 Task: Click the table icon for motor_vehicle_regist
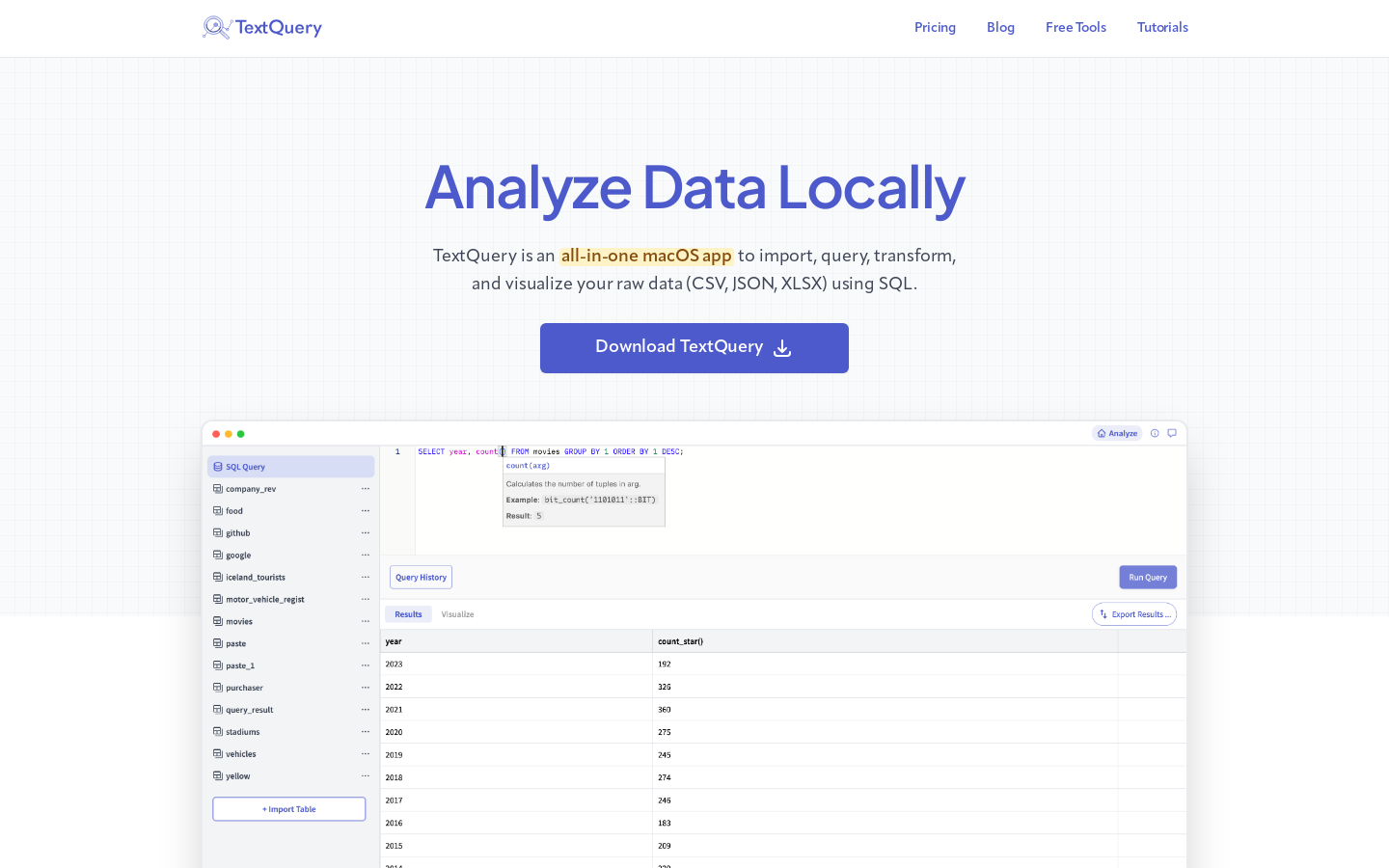click(218, 599)
